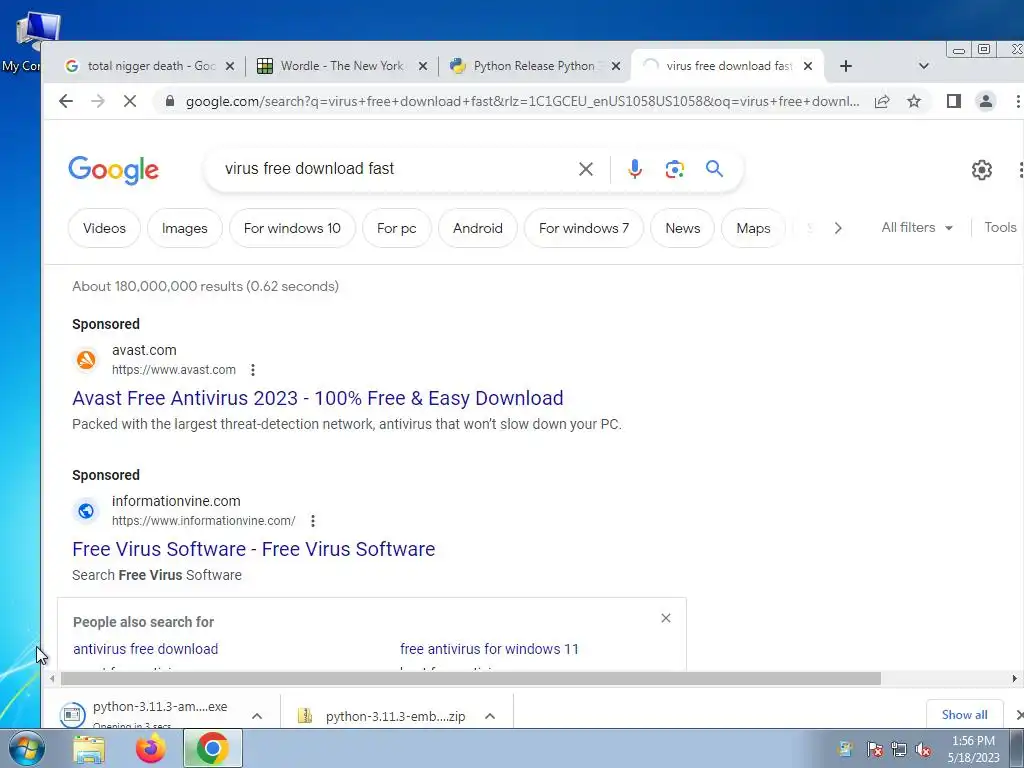The height and width of the screenshot is (768, 1024).
Task: Click the antivirus free download suggestion
Action: [146, 649]
